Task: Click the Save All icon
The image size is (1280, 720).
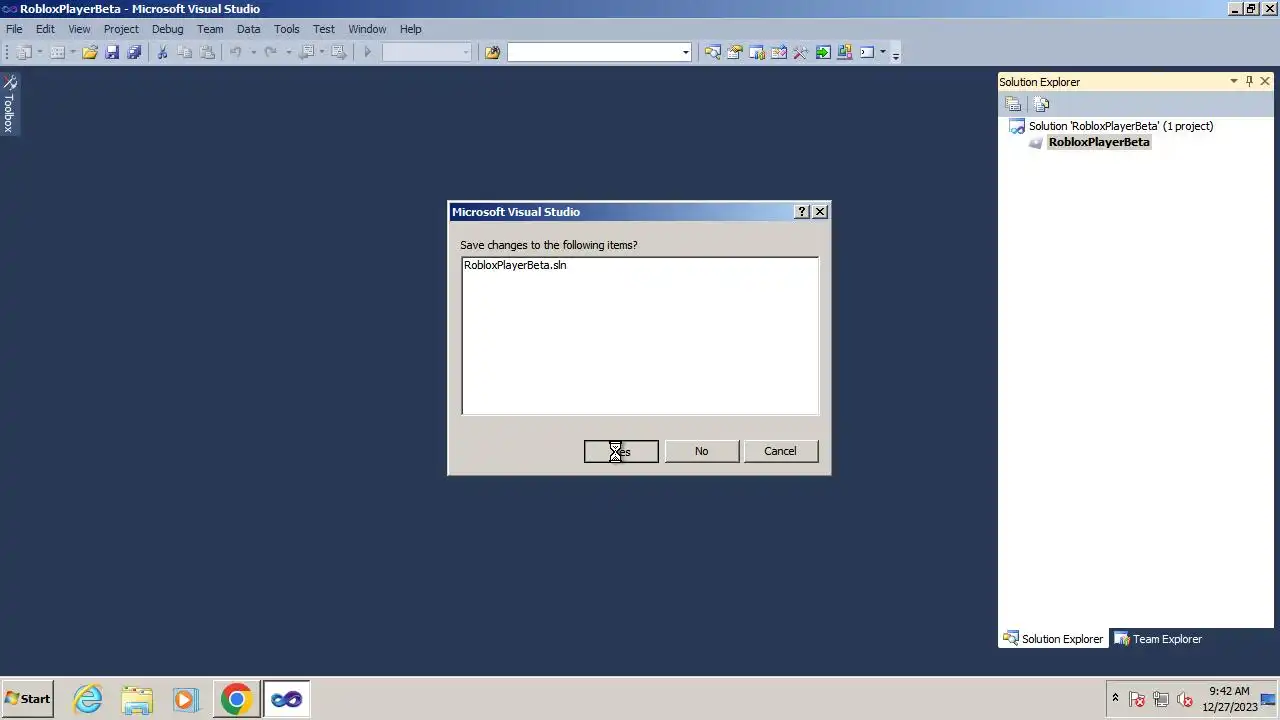Action: pyautogui.click(x=134, y=52)
